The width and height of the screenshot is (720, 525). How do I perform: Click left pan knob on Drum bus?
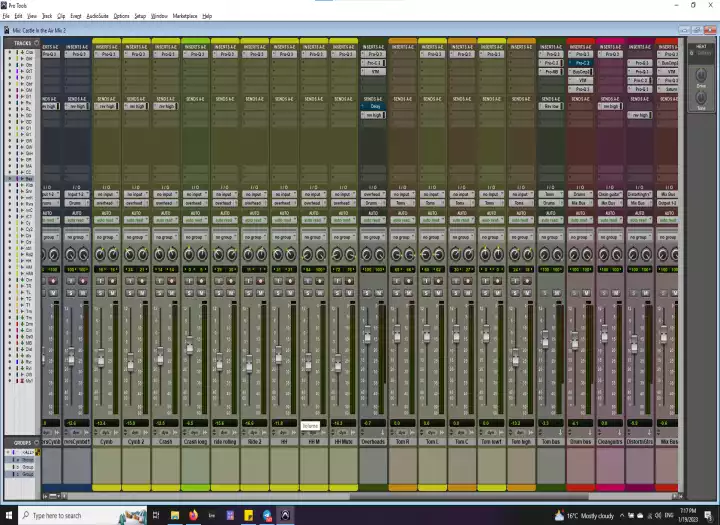[574, 254]
